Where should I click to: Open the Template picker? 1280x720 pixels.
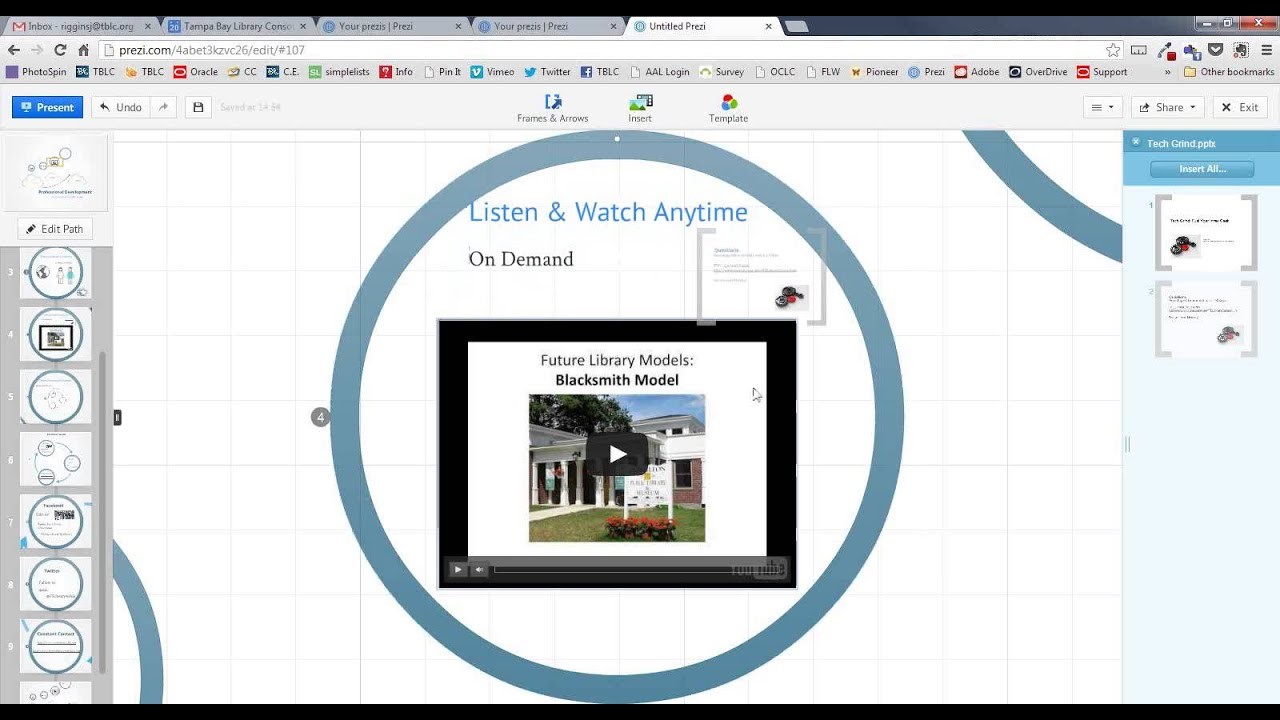click(727, 107)
